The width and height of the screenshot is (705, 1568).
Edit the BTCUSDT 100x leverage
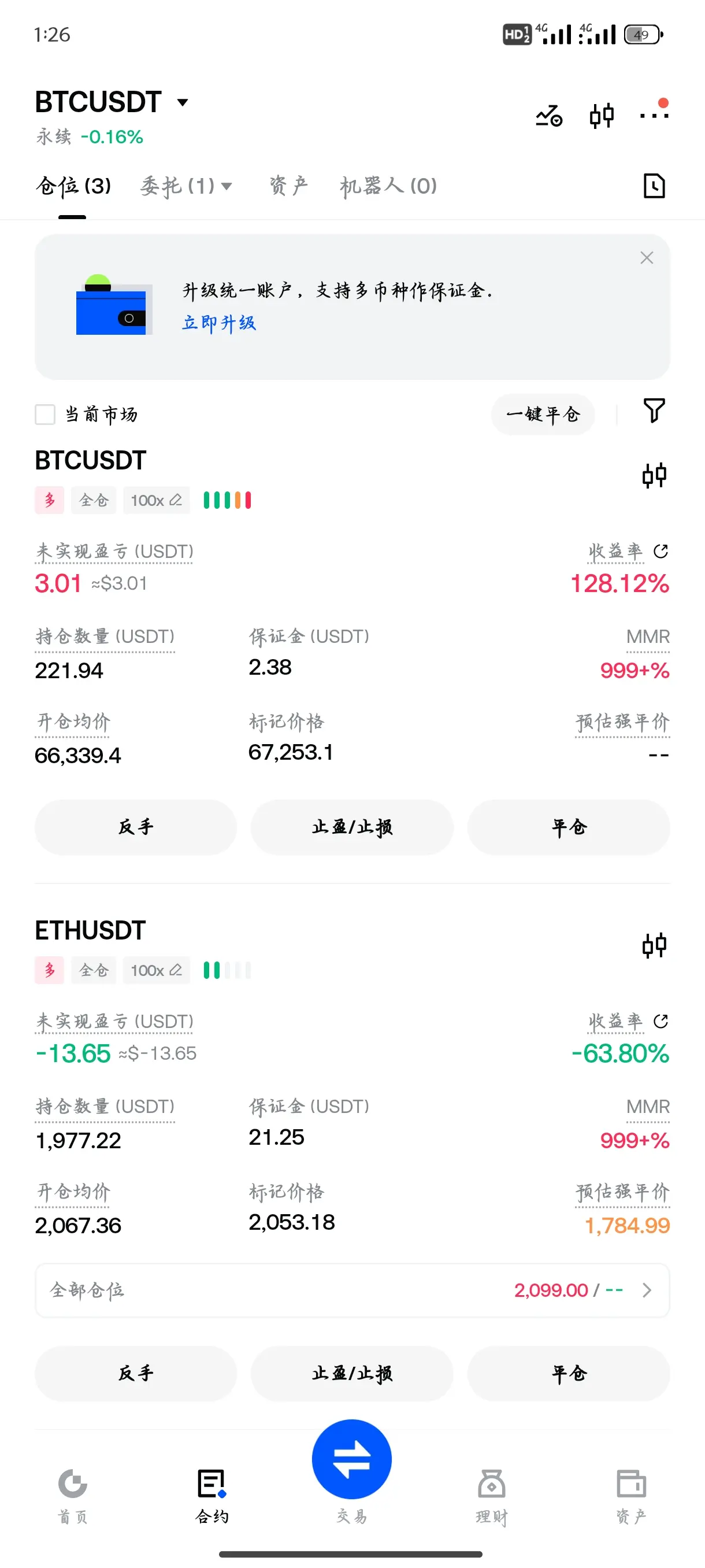tap(157, 500)
